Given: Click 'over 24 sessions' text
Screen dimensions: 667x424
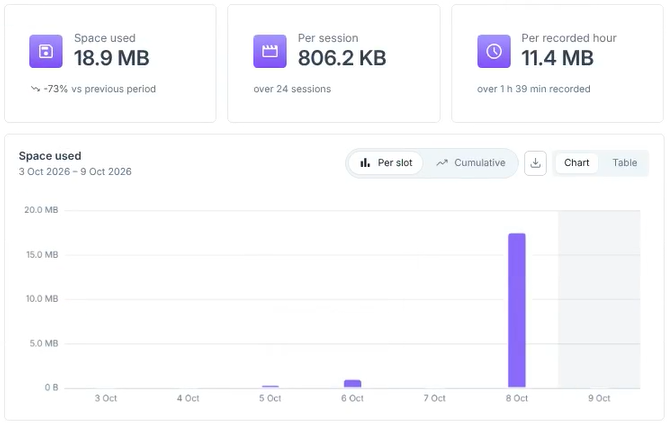Looking at the screenshot, I should pos(292,89).
